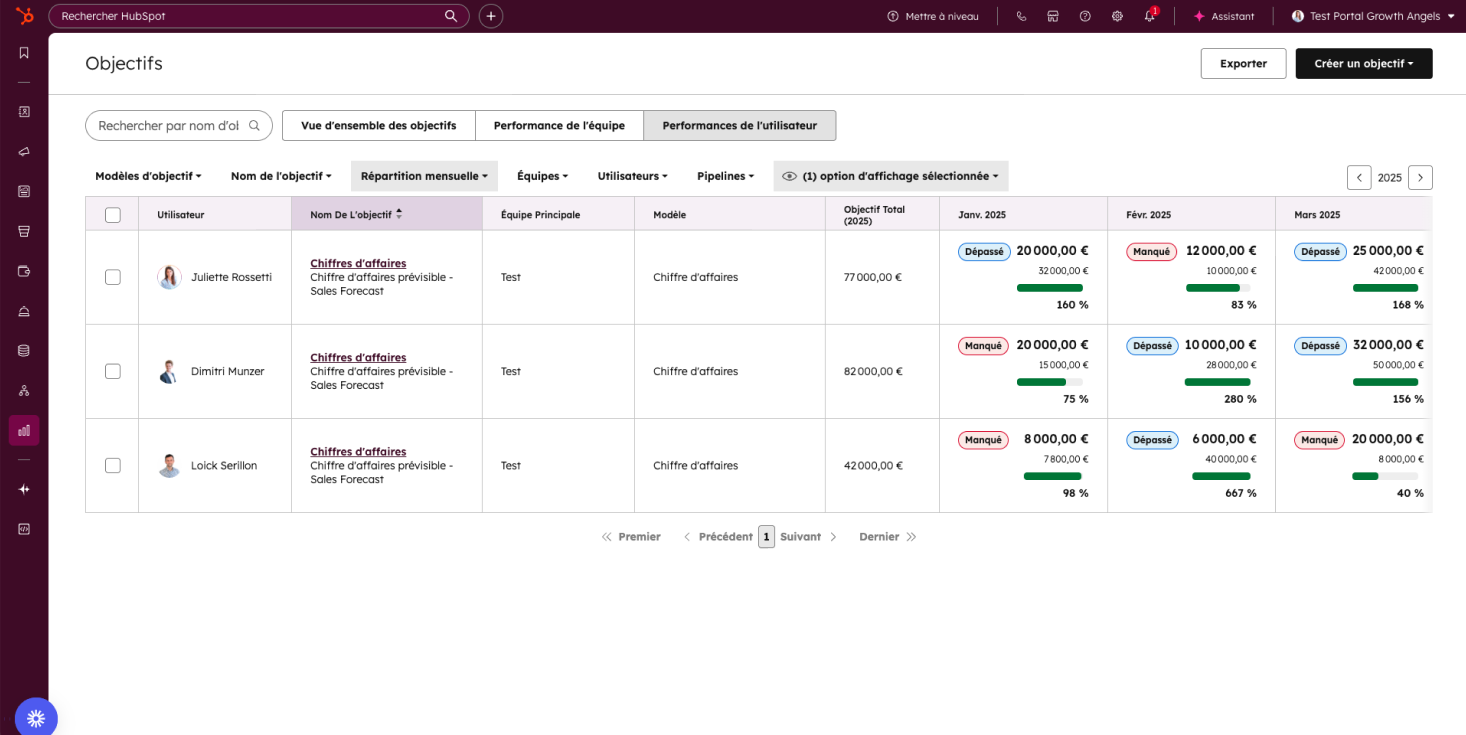Switch to the Performance de l'équipe tab
The height and width of the screenshot is (735, 1466).
tap(559, 125)
